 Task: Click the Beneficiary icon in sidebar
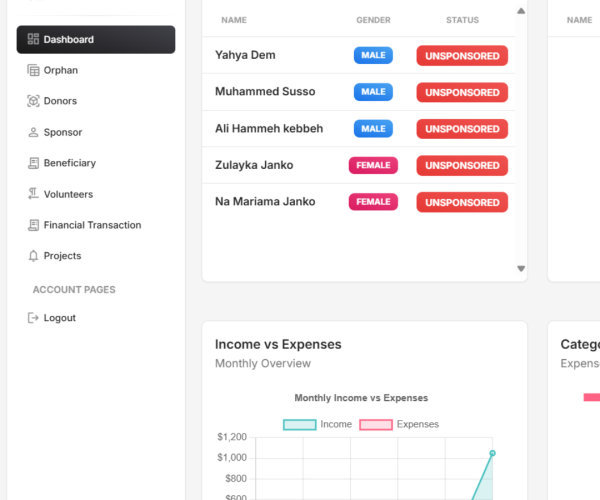[x=33, y=163]
